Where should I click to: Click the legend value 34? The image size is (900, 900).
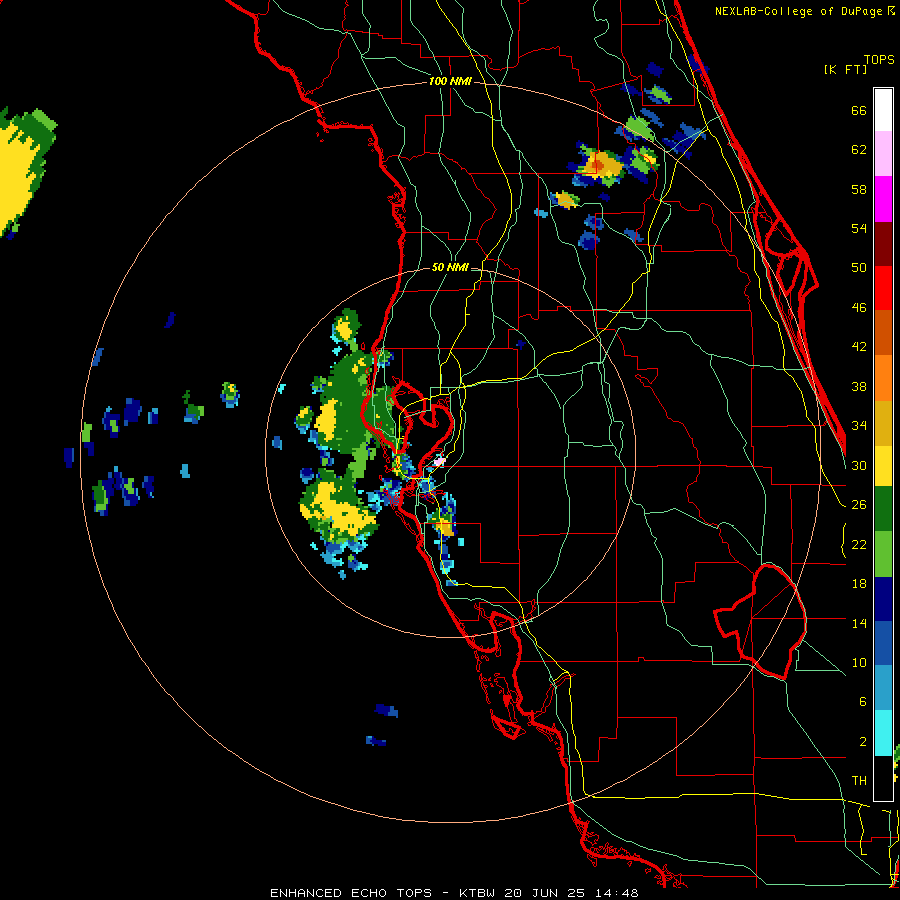859,426
